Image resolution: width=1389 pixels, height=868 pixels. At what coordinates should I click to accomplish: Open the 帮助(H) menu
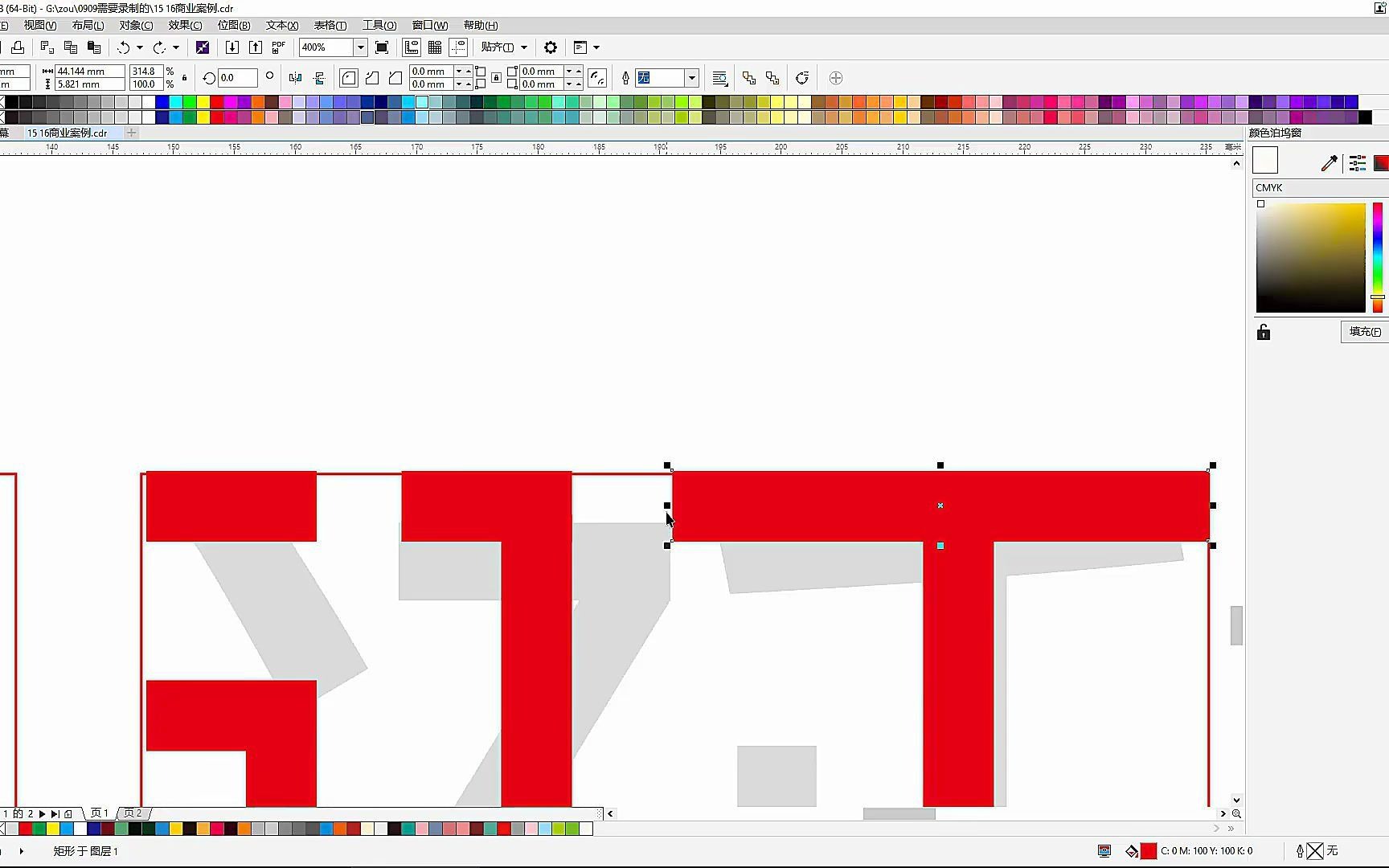point(481,25)
